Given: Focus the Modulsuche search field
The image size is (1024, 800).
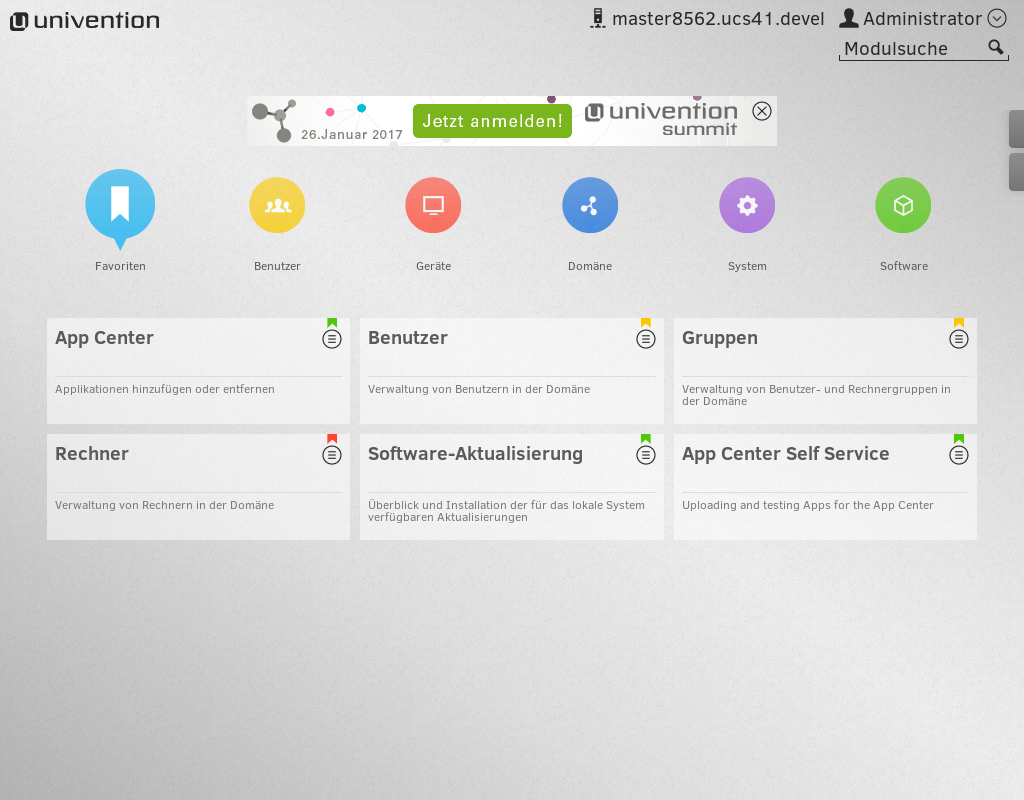Looking at the screenshot, I should (x=910, y=49).
